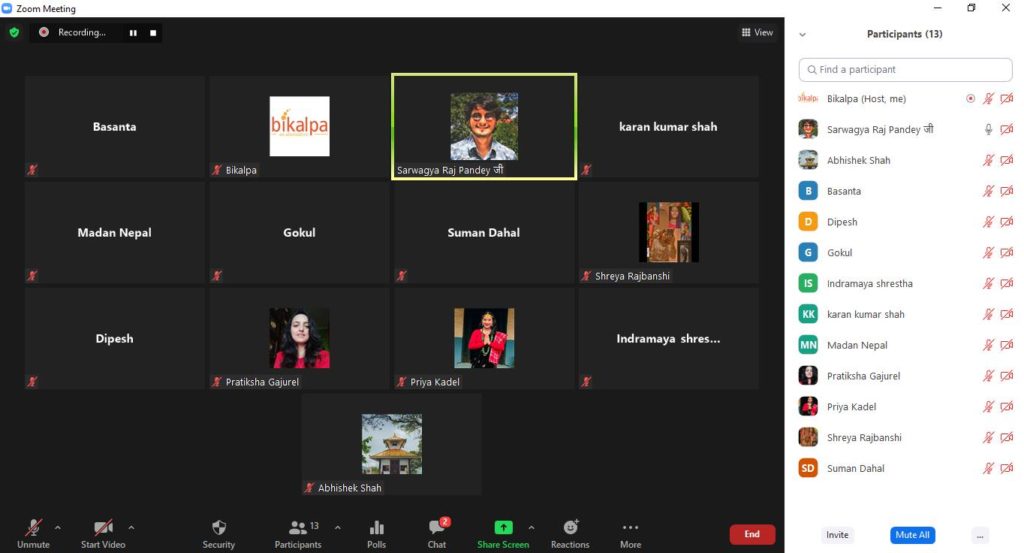Expand audio options arrow next to Unmute

coord(57,527)
